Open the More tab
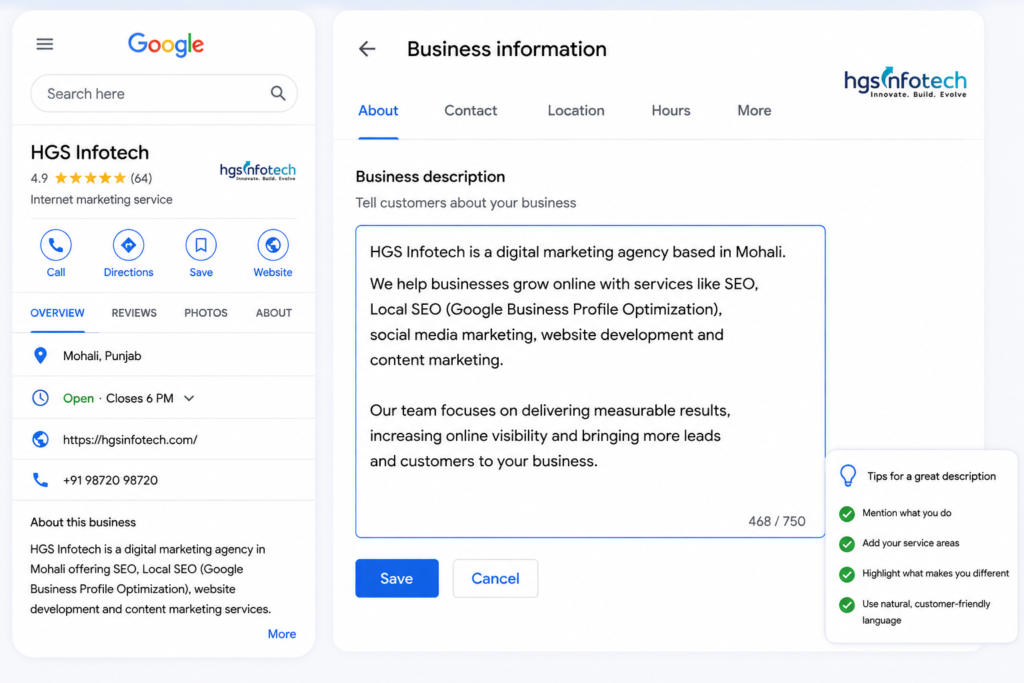The width and height of the screenshot is (1024, 683). [754, 110]
